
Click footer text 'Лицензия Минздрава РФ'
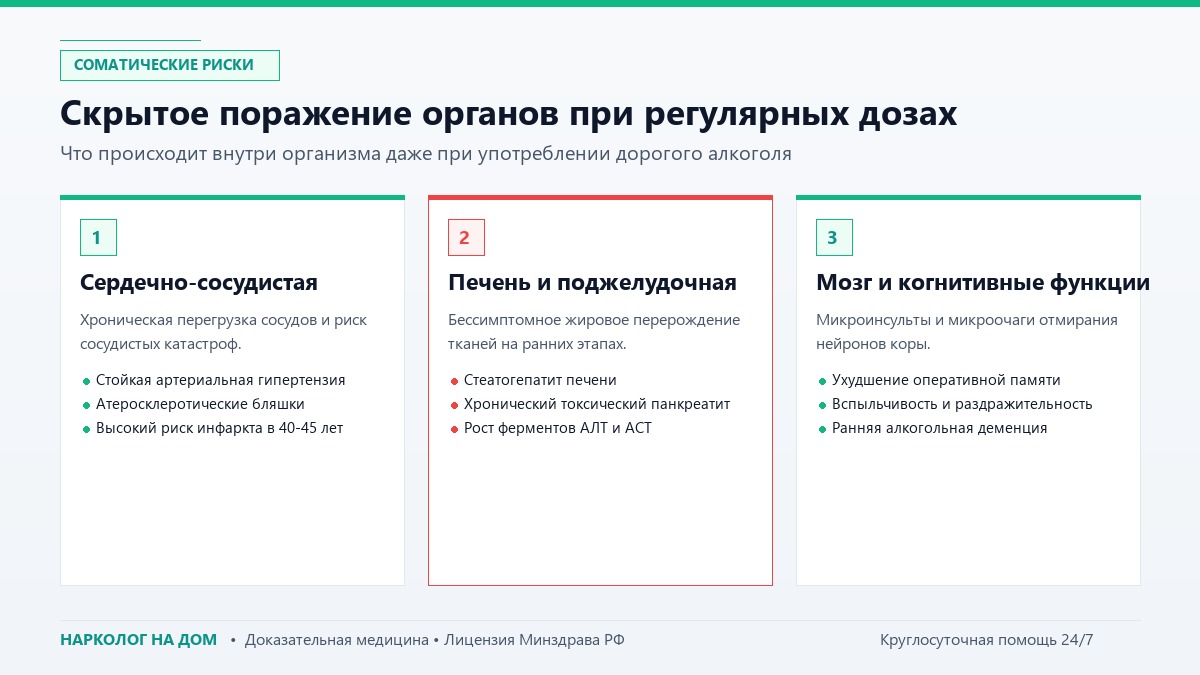pyautogui.click(x=534, y=640)
